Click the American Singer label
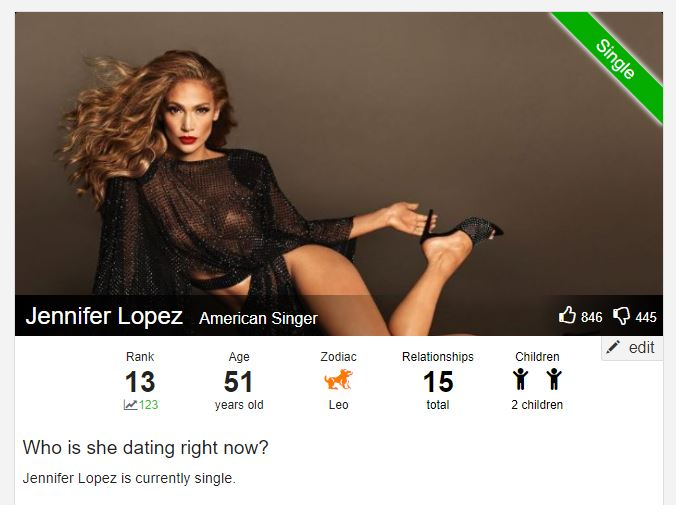 coord(258,318)
